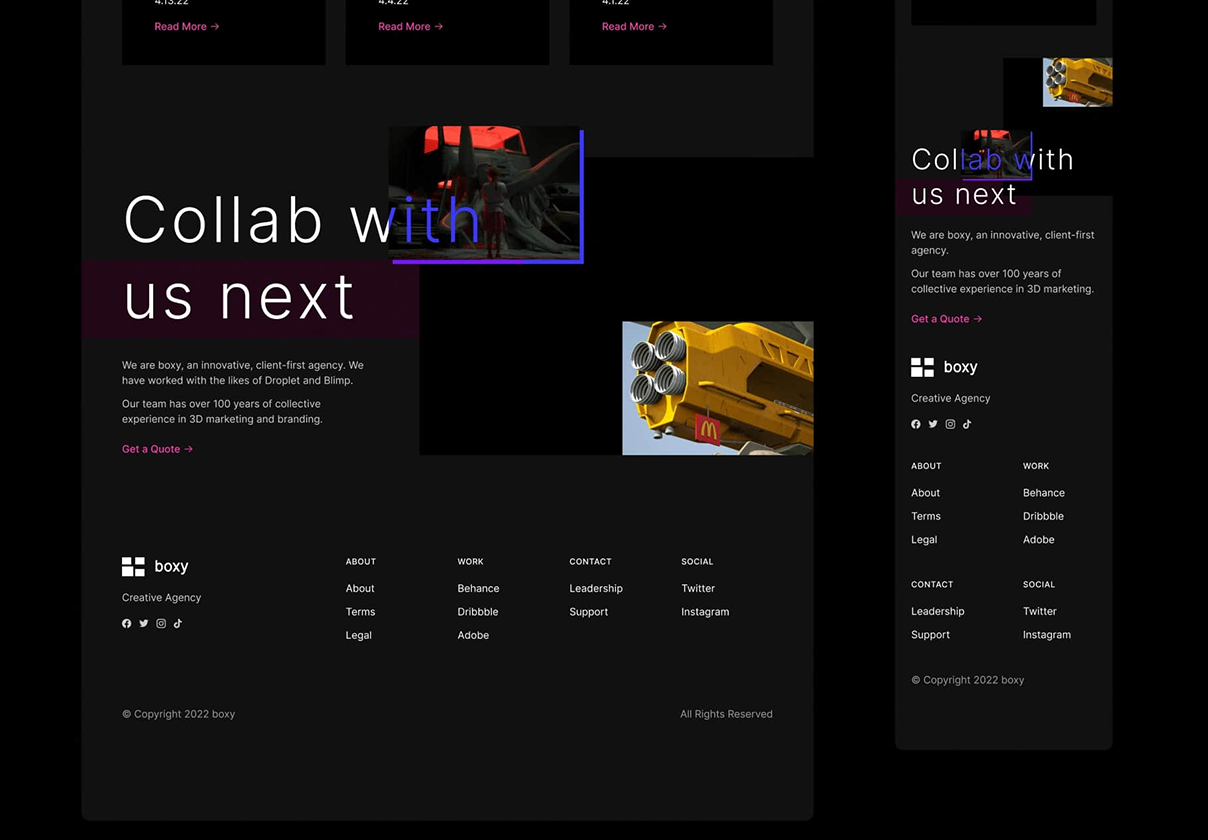Click Leadership in the desktop footer Contact column
The image size is (1208, 840).
596,589
